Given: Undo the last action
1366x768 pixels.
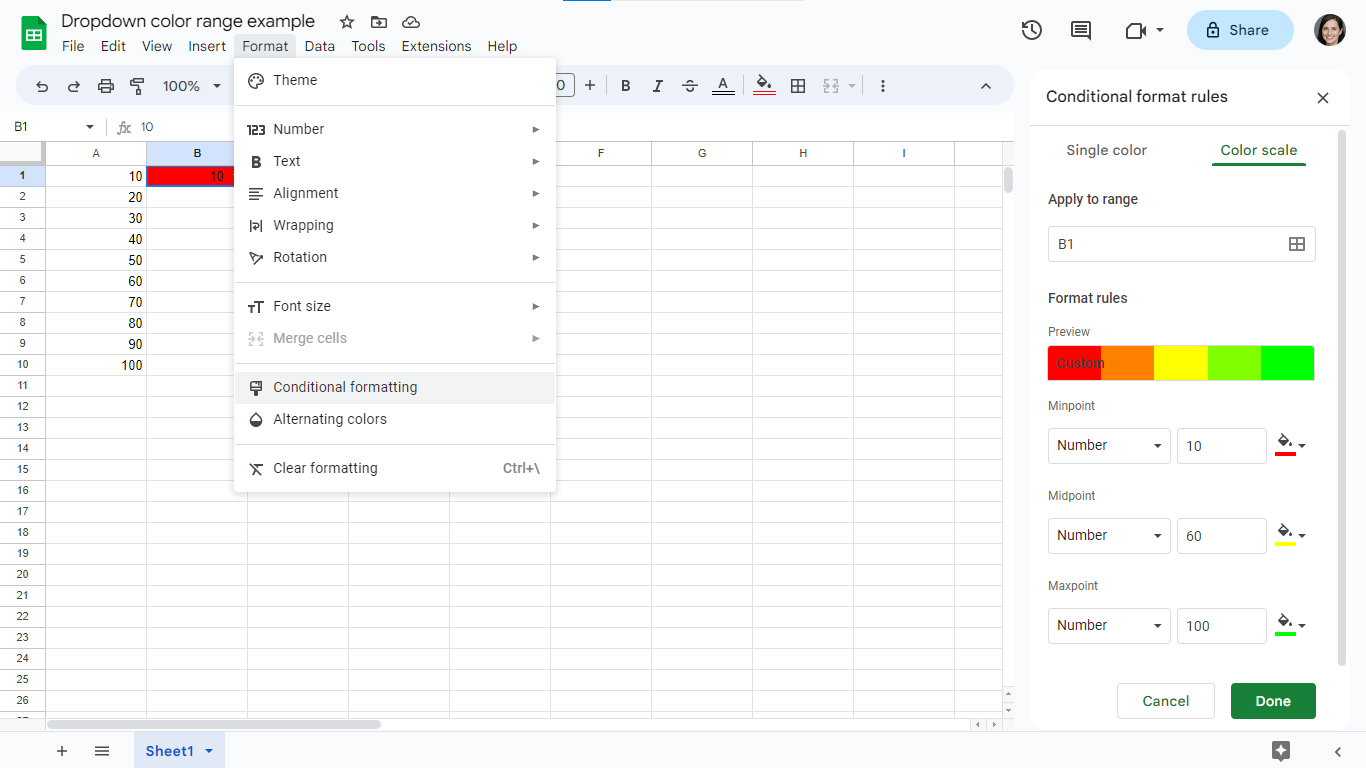Looking at the screenshot, I should pos(41,86).
